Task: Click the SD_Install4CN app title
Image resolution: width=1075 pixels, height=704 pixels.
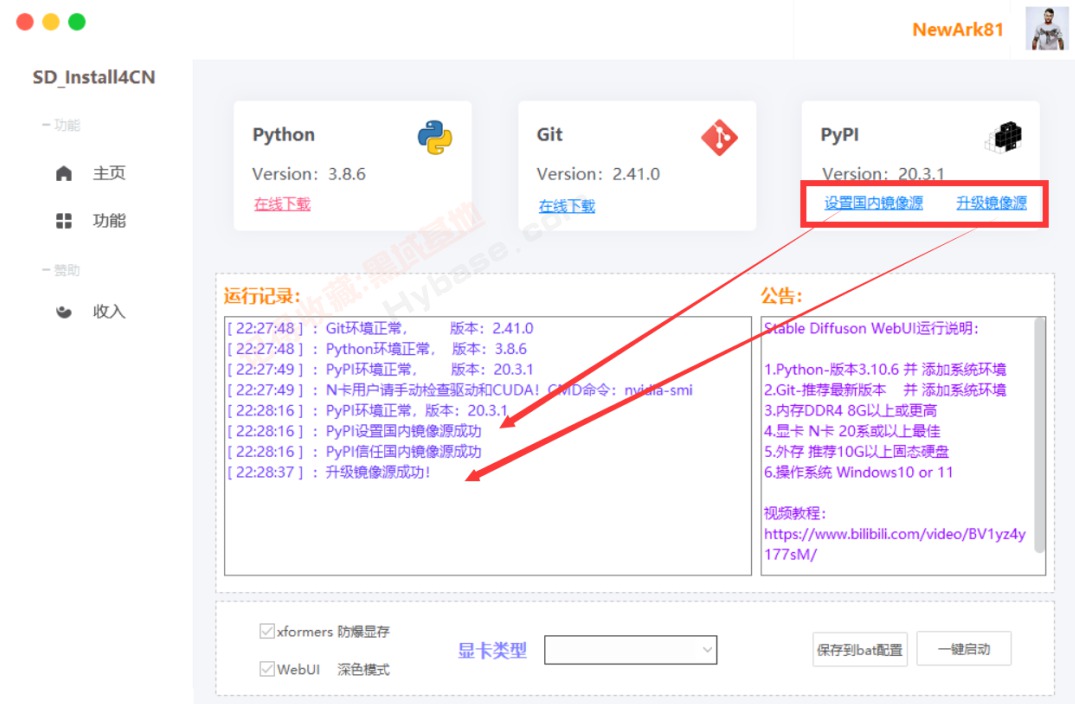Action: tap(94, 77)
